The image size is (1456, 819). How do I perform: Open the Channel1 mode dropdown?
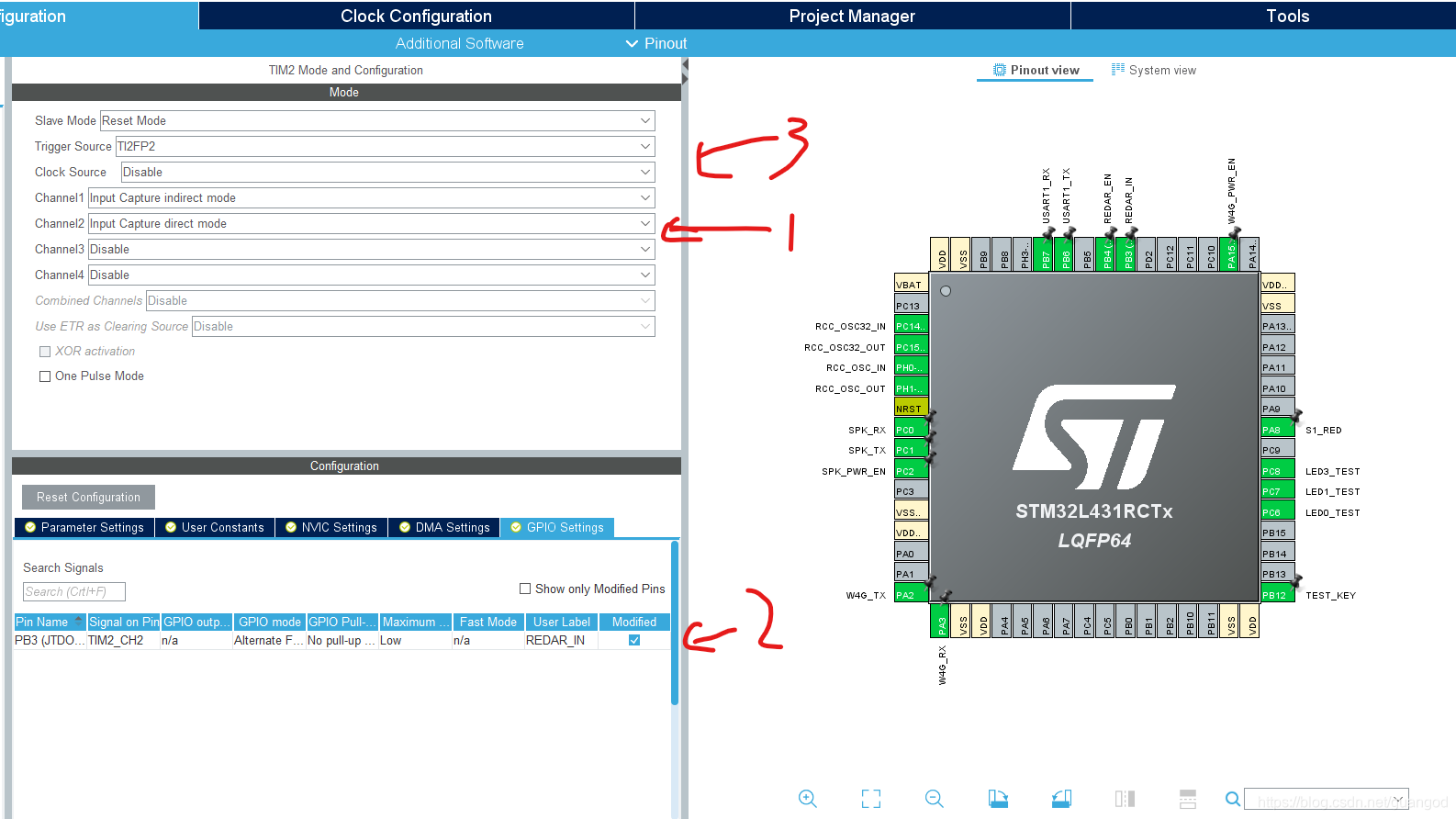tap(372, 198)
